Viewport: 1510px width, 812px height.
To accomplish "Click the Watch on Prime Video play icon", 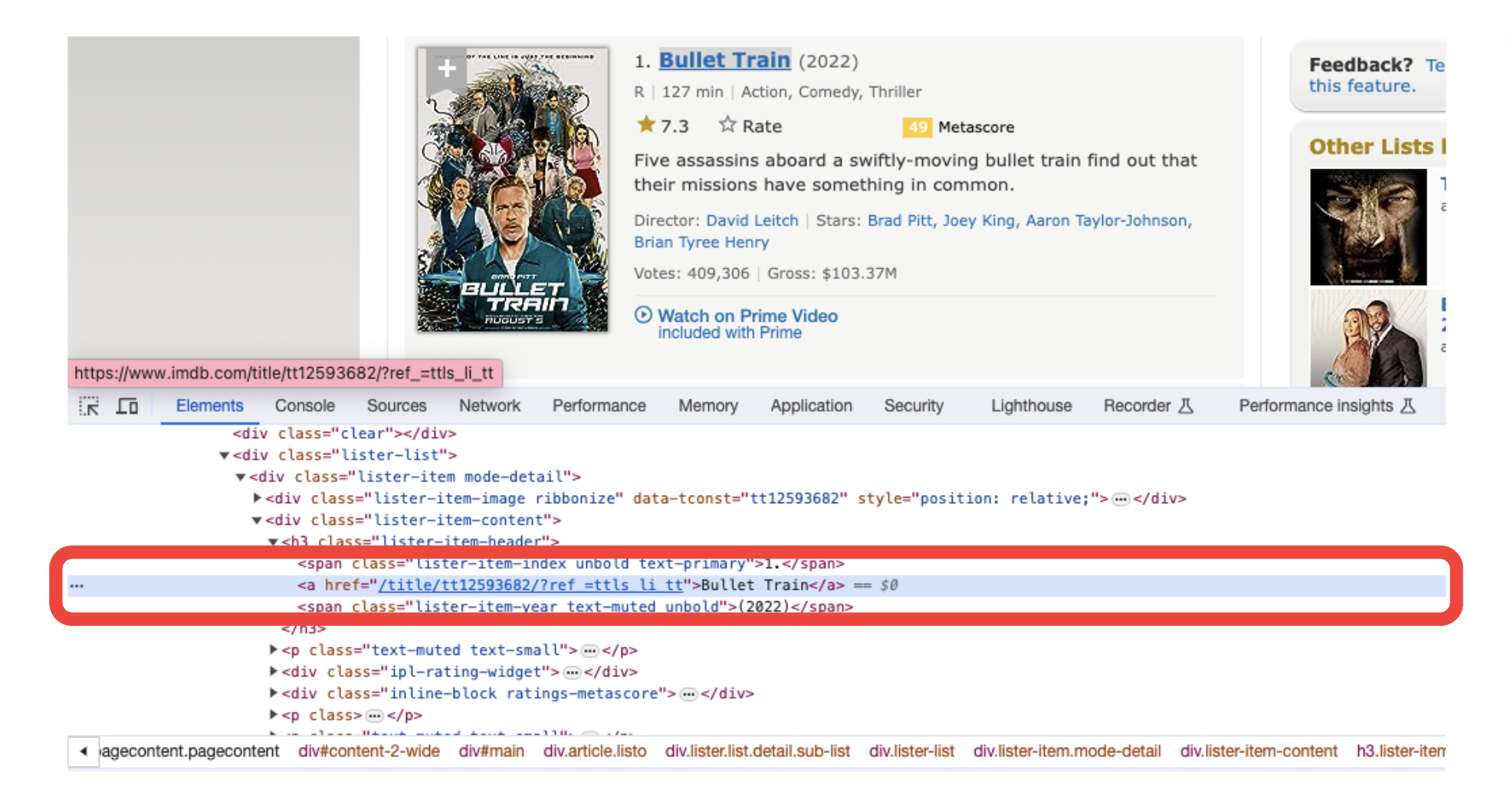I will (x=643, y=316).
